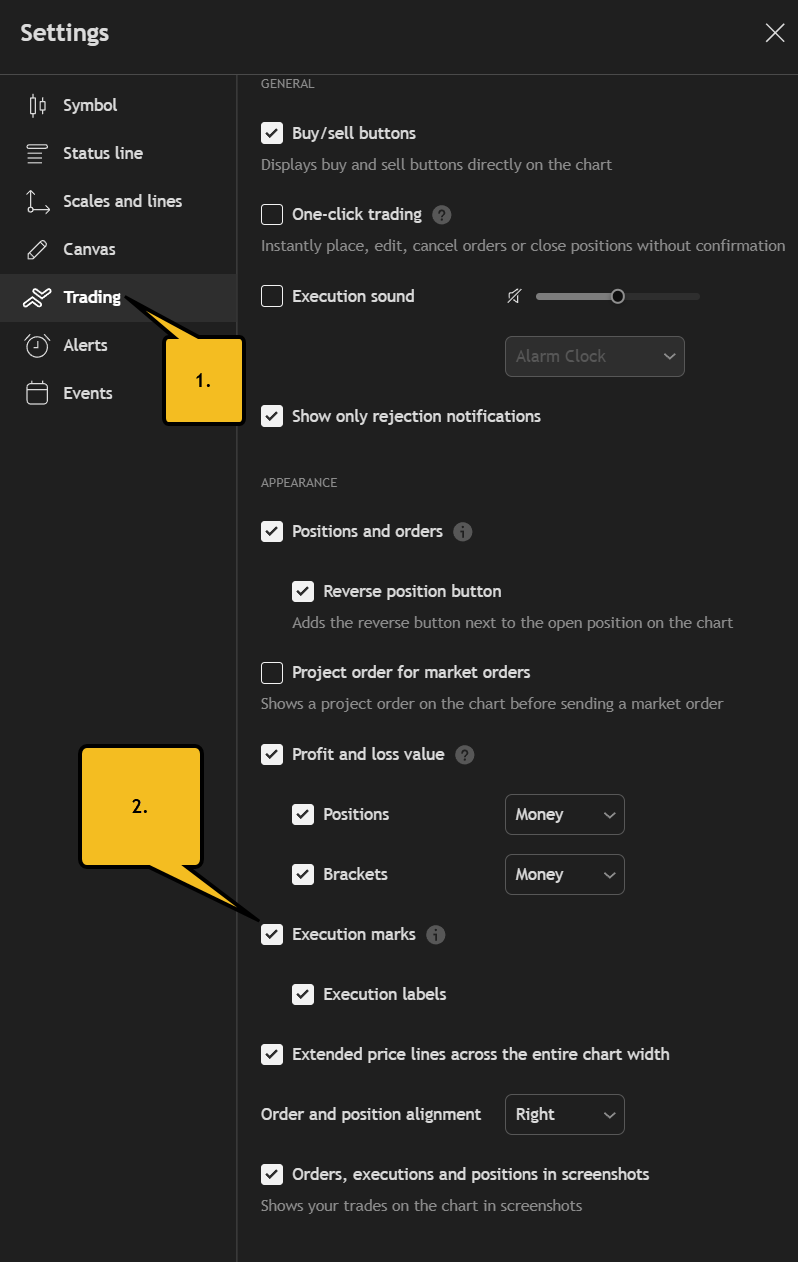The height and width of the screenshot is (1262, 798).
Task: Turn on Execution sound checkbox
Action: (272, 296)
